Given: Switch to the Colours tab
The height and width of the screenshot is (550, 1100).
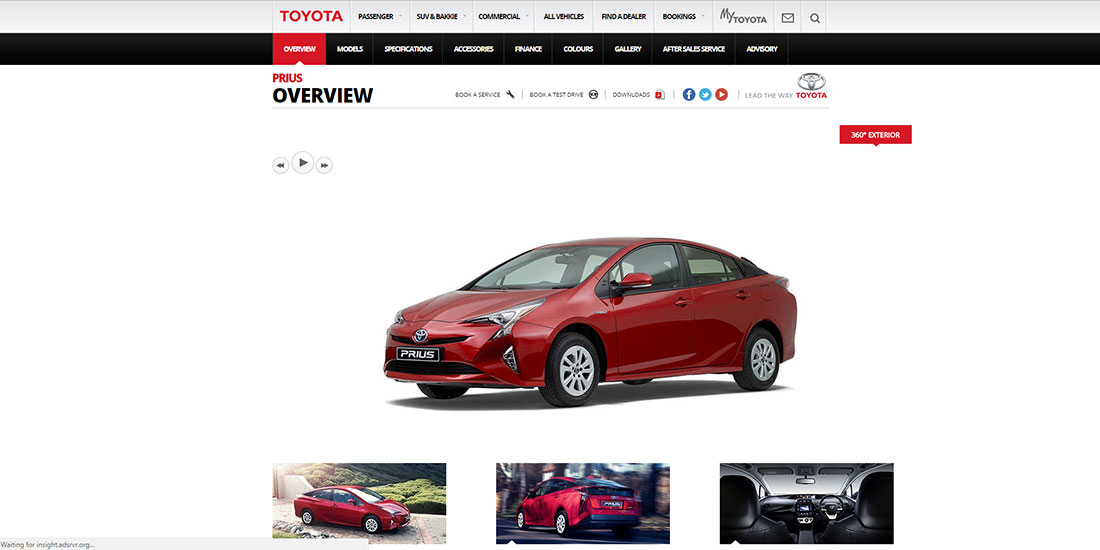Looking at the screenshot, I should 578,49.
